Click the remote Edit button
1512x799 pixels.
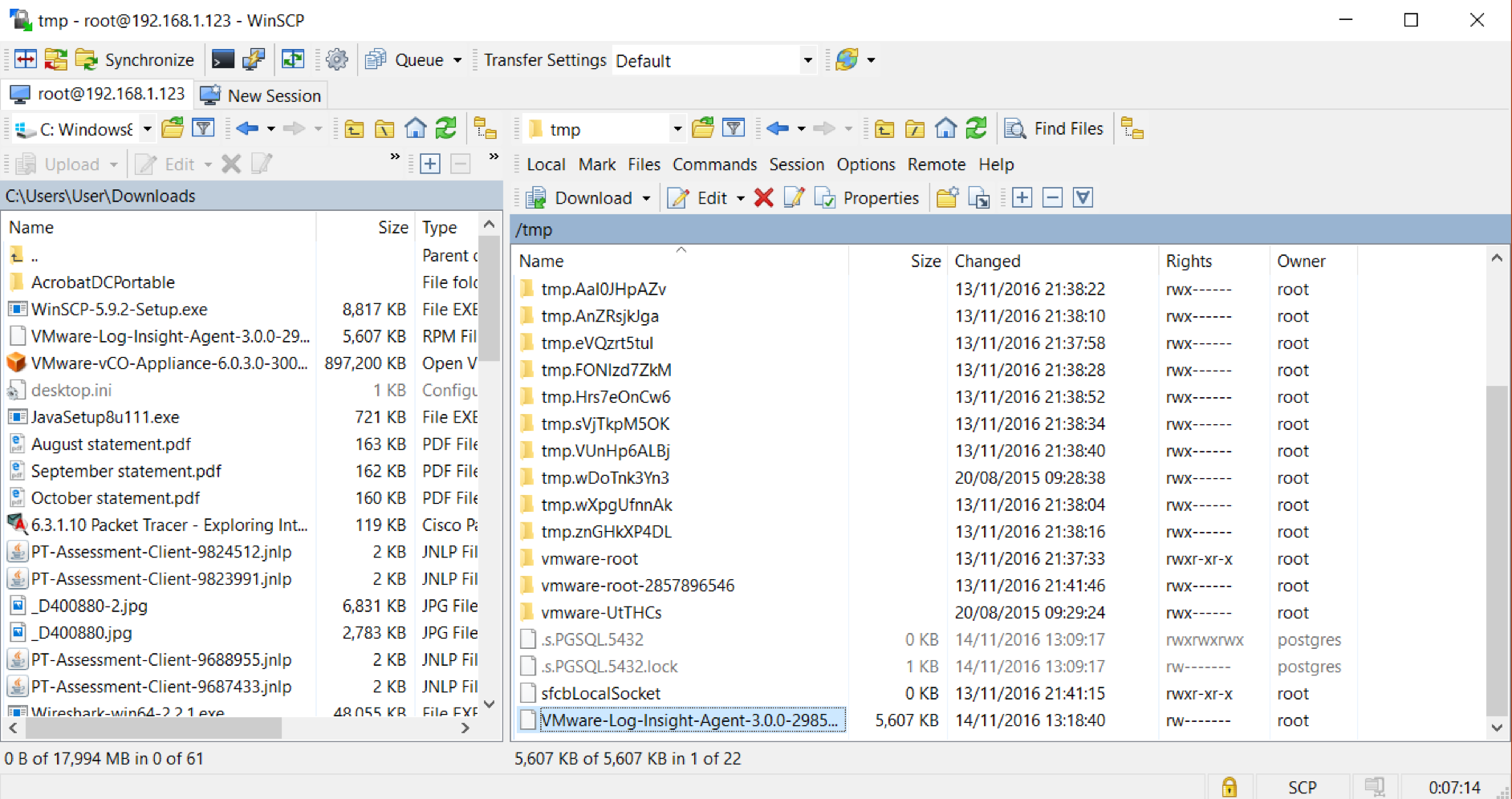(697, 198)
